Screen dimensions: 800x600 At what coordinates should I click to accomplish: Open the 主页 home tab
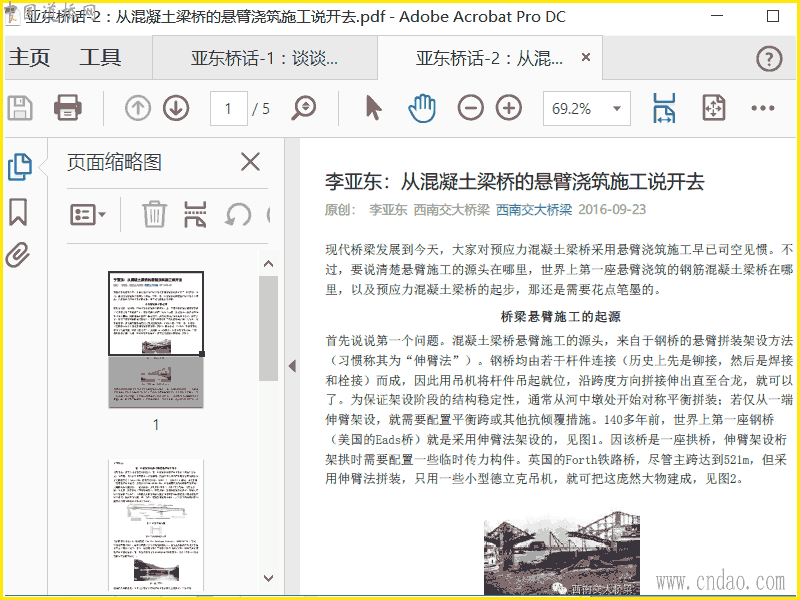tap(29, 57)
